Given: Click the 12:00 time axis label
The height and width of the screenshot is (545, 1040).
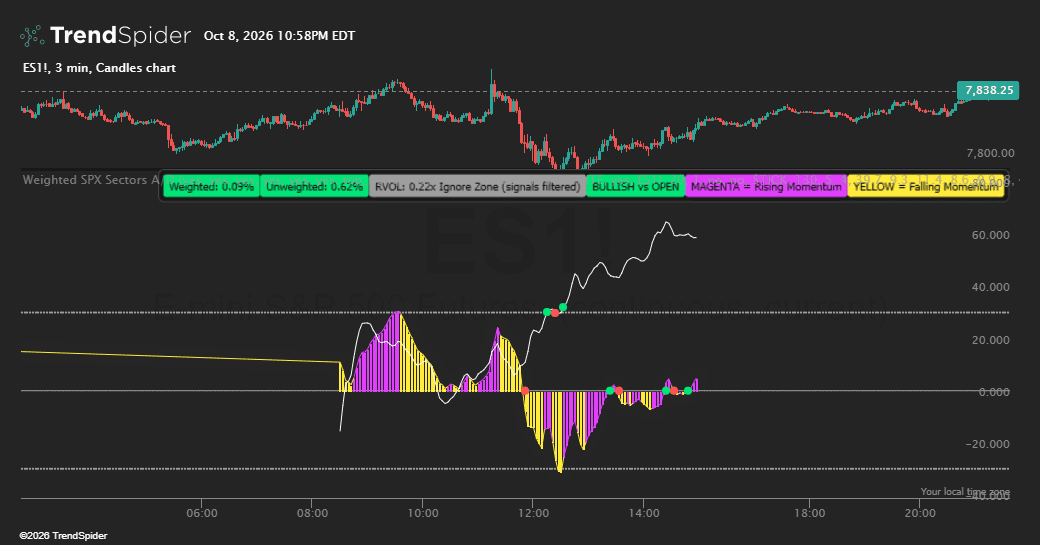Looking at the screenshot, I should [533, 513].
